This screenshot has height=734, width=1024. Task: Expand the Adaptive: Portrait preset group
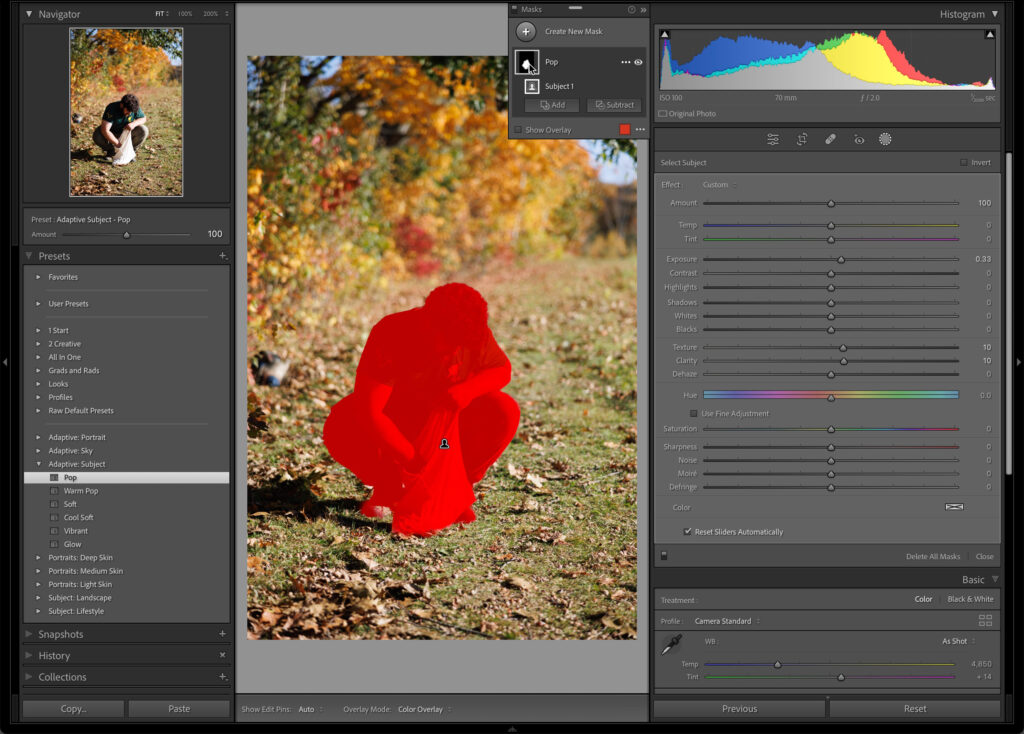coord(39,438)
